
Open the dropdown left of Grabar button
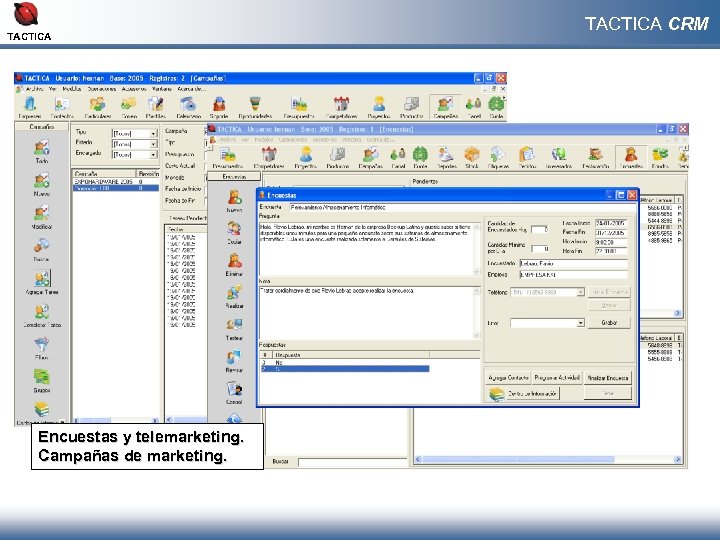click(x=580, y=323)
